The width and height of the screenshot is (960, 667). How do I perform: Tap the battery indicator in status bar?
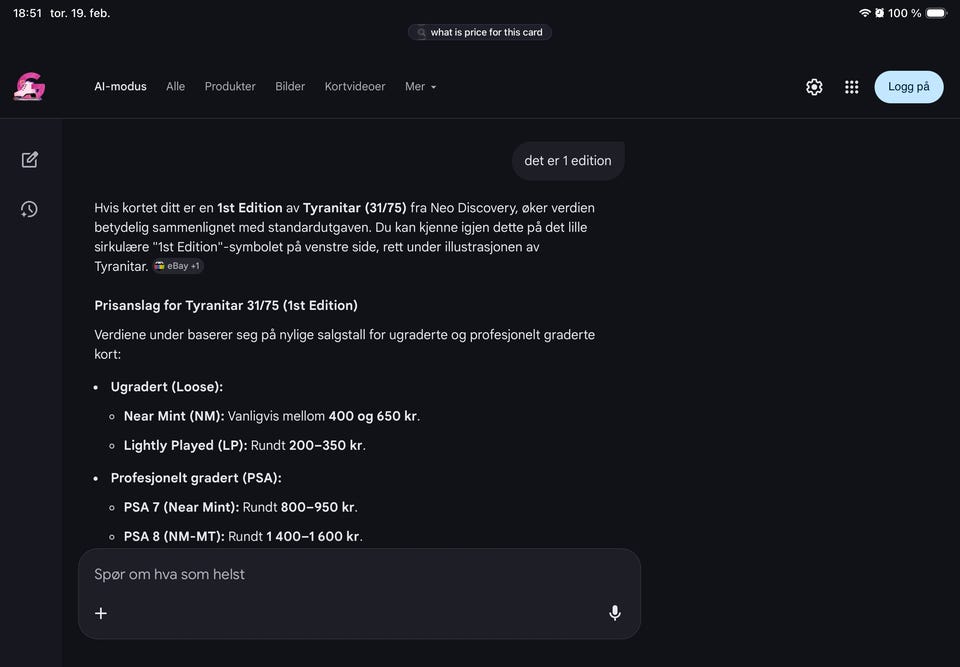936,13
